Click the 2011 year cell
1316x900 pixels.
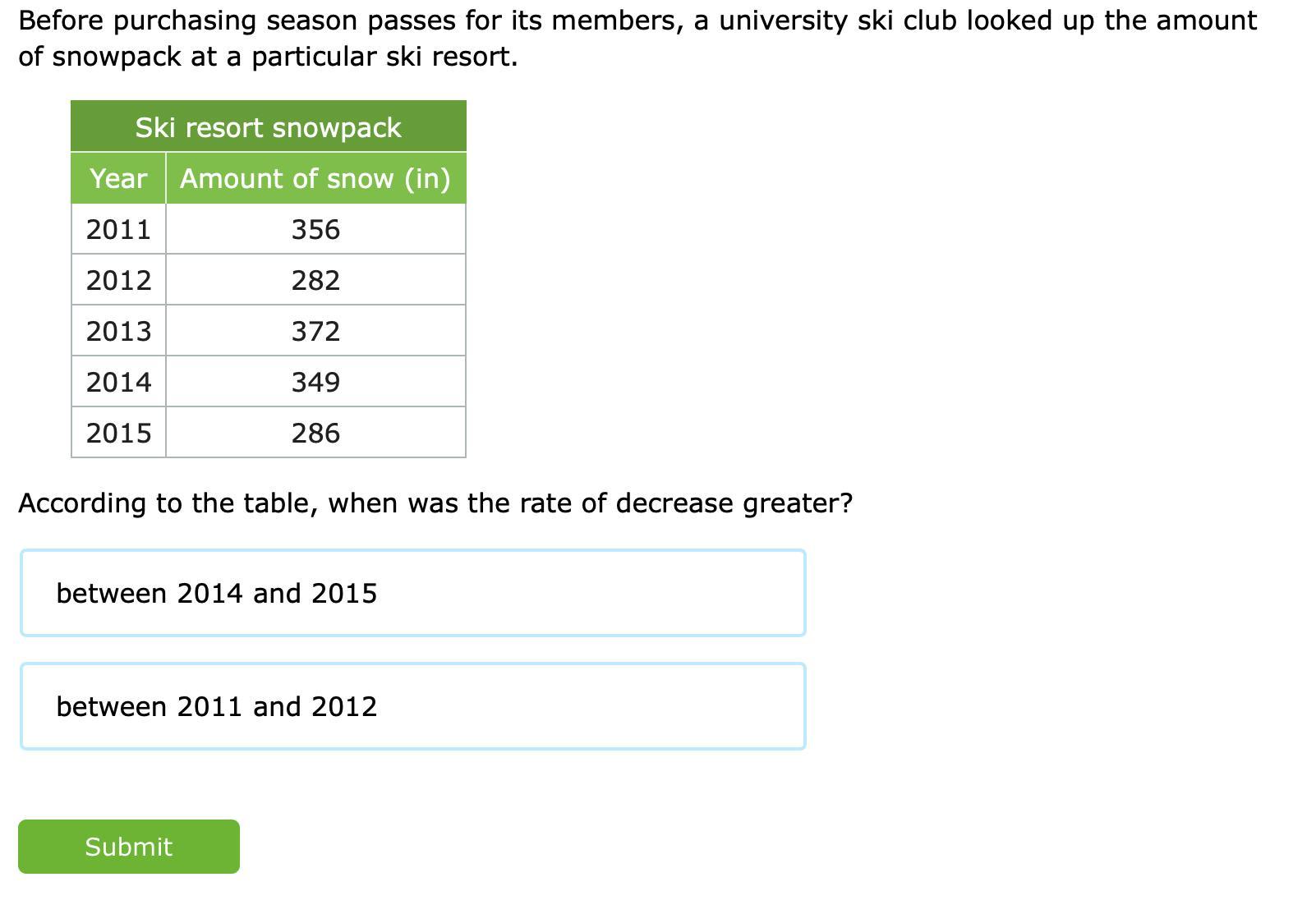click(118, 229)
